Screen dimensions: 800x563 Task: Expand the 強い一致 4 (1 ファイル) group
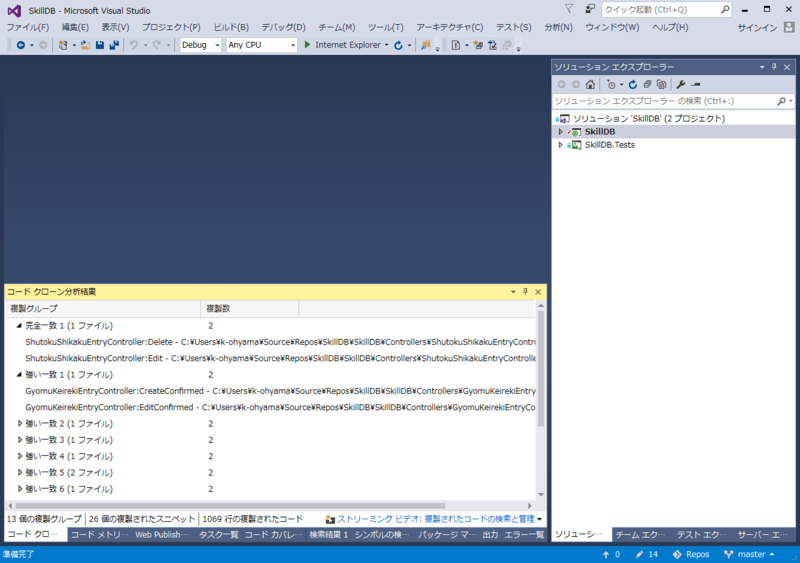(x=19, y=456)
